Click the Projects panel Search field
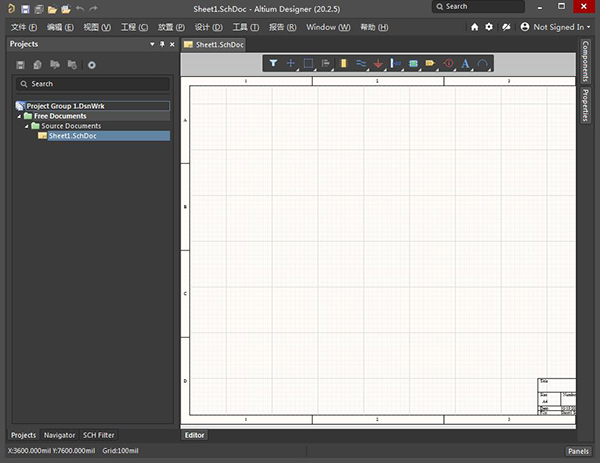The image size is (600, 463). coord(90,84)
